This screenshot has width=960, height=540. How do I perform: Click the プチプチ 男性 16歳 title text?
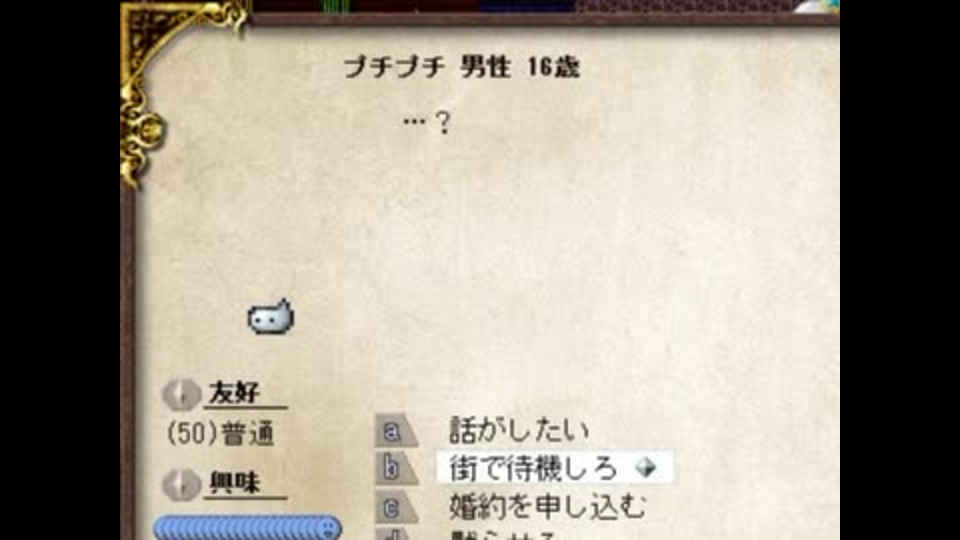[x=462, y=67]
